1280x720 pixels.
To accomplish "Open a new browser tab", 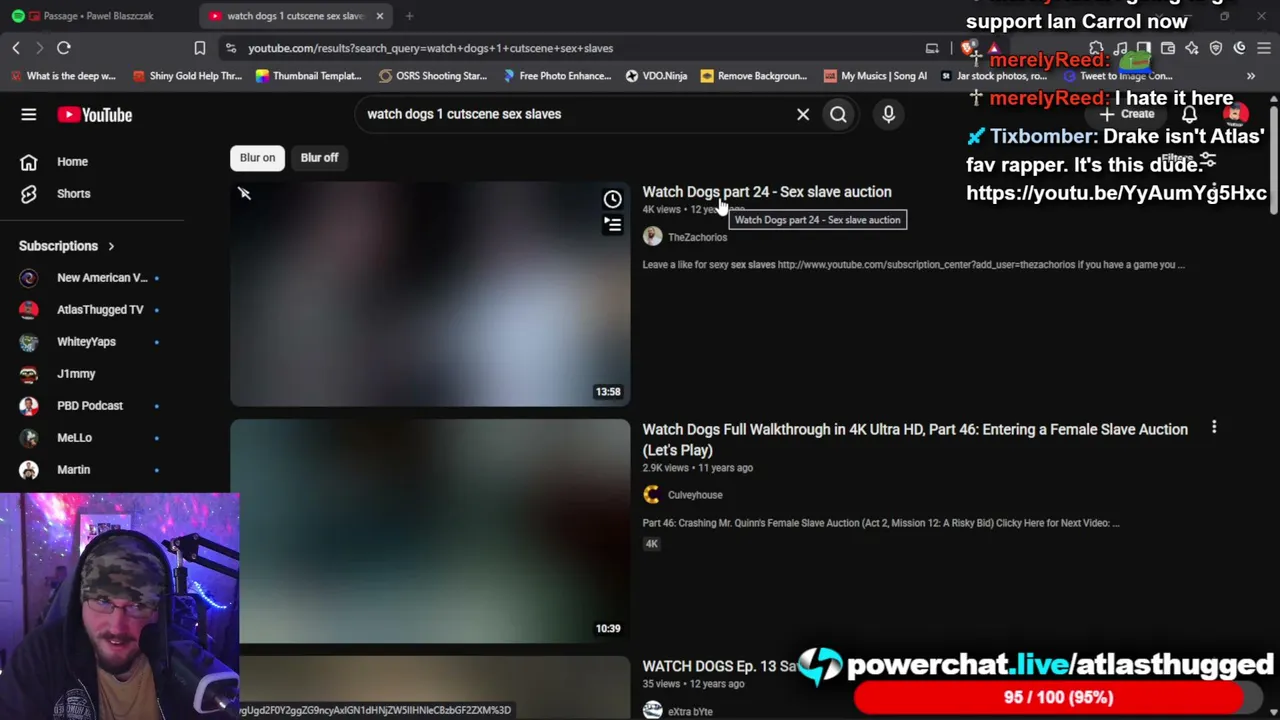I will (x=409, y=16).
